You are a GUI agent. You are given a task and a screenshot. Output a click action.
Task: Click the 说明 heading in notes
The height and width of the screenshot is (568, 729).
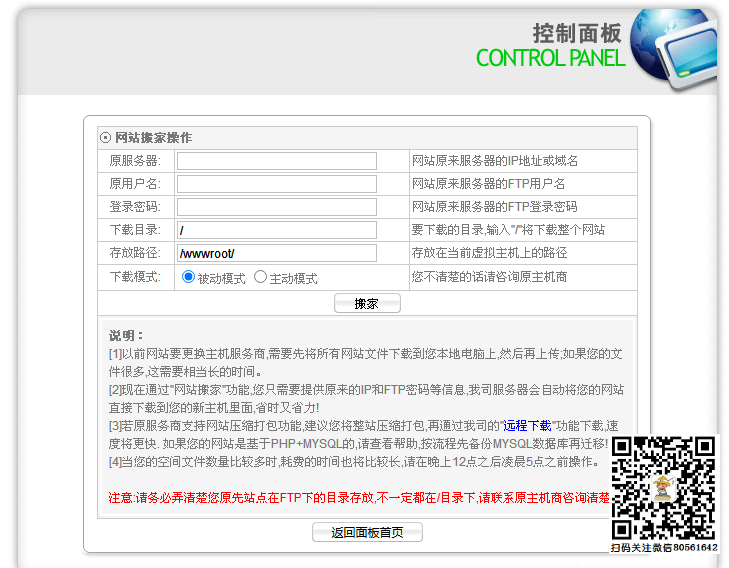126,335
